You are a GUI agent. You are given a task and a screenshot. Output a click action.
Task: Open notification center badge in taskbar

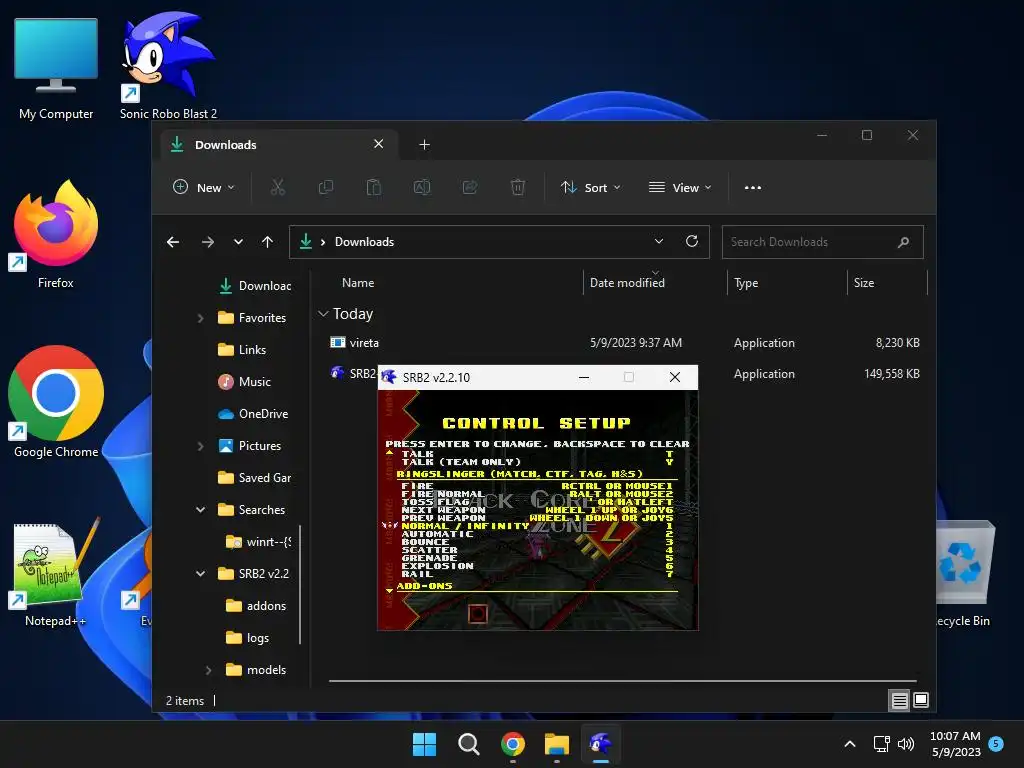pyautogui.click(x=996, y=743)
